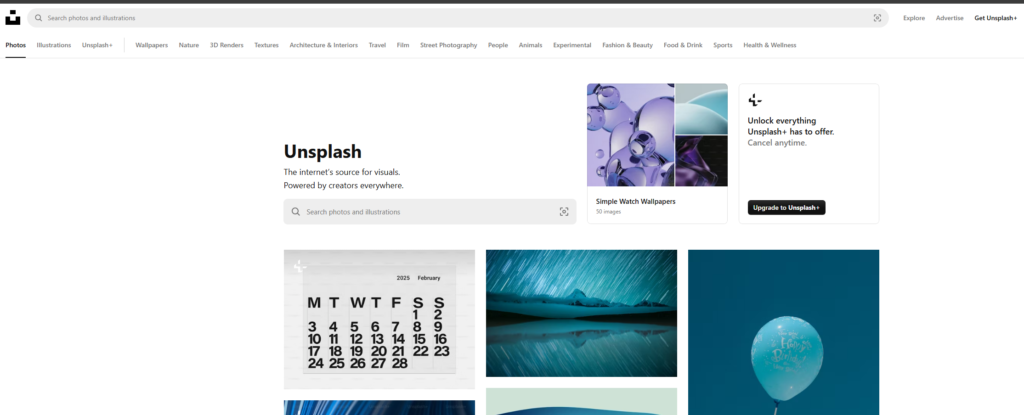Image resolution: width=1024 pixels, height=415 pixels.
Task: Open the Advertise link
Action: pyautogui.click(x=949, y=18)
